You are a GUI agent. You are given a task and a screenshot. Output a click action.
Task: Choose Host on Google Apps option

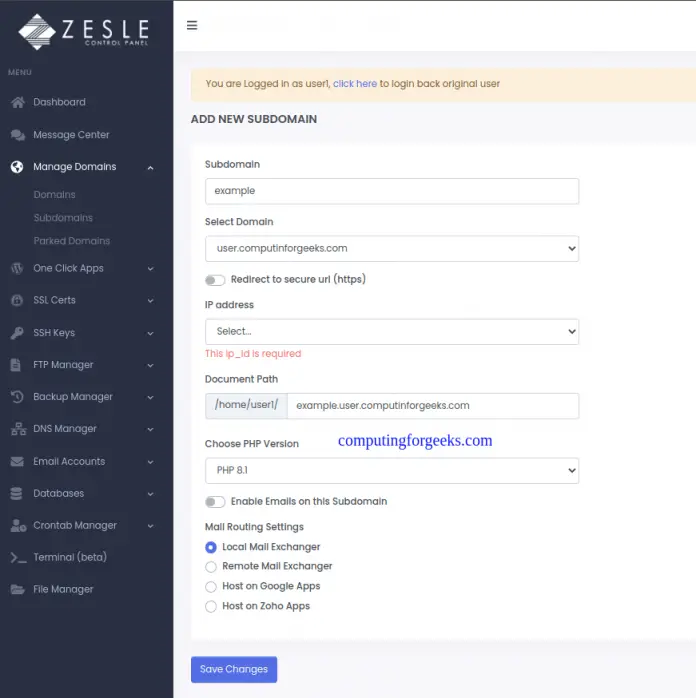(x=211, y=587)
